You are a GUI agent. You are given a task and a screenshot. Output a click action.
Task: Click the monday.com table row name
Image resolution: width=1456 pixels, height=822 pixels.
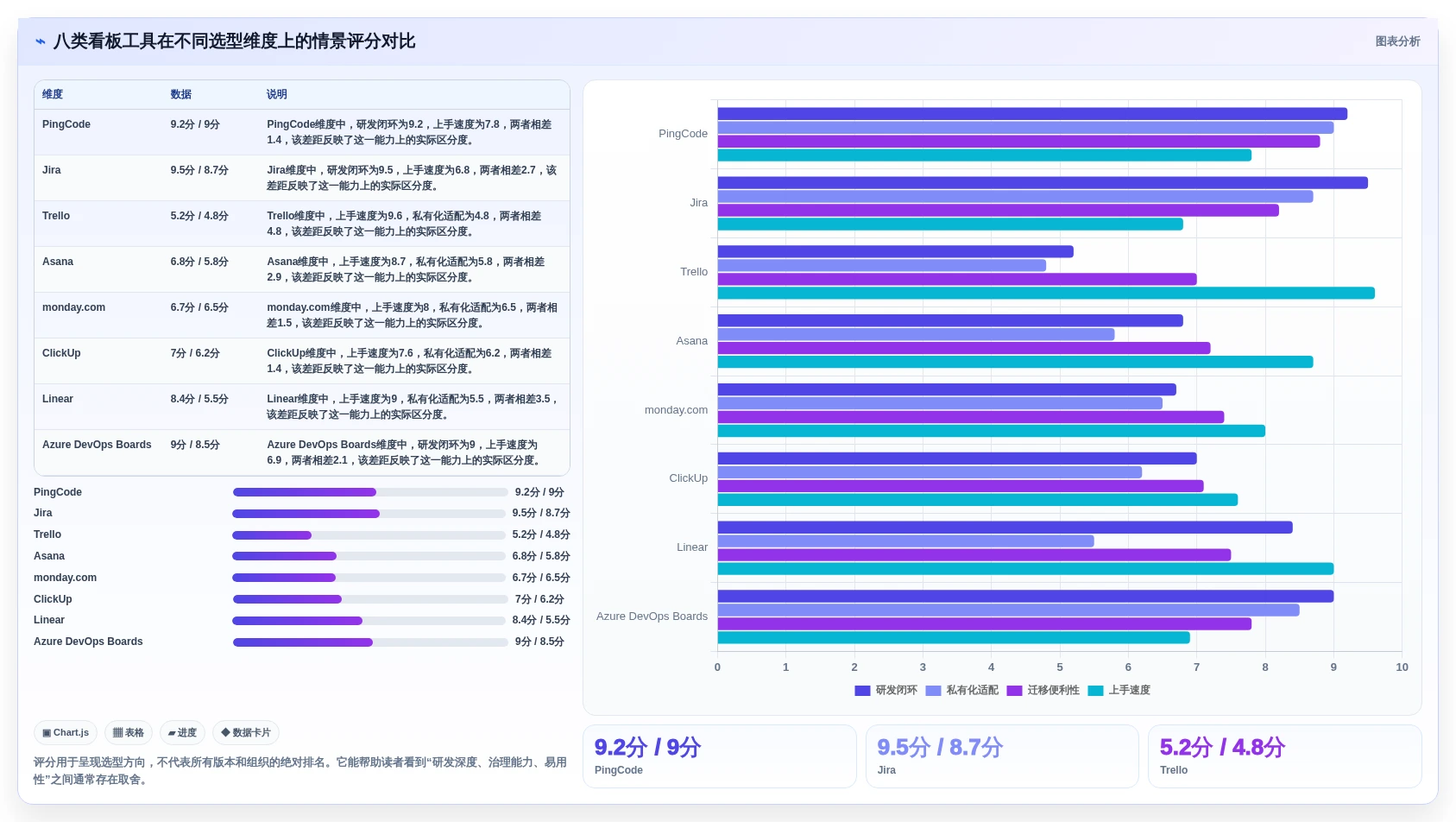[x=73, y=307]
